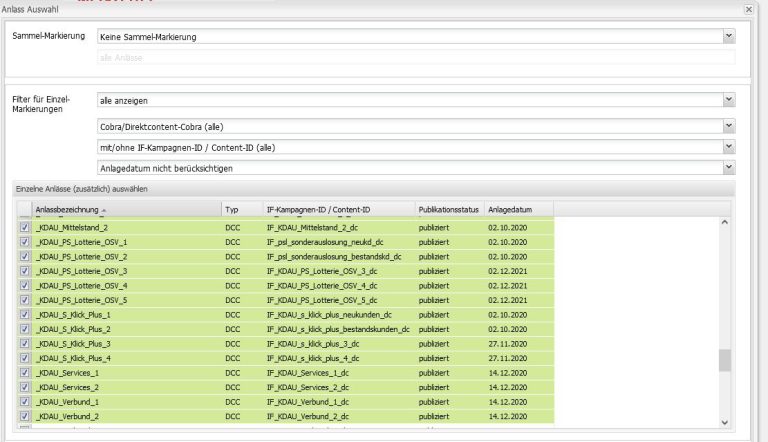Open the IF-Kampagnen-ID / Content-ID filter dropdown
Screen dimensions: 768x442
point(729,147)
